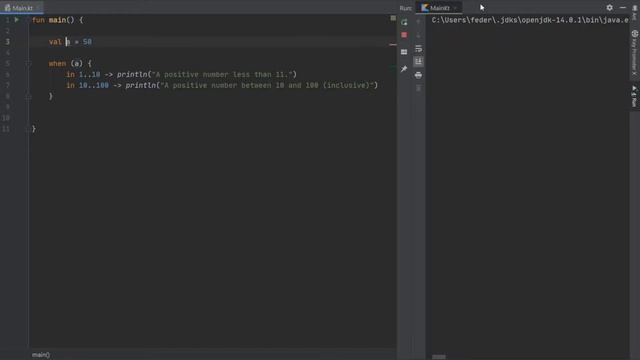Hide the Run tool window with minimize dash
640x360 pixels.
pyautogui.click(x=622, y=7)
